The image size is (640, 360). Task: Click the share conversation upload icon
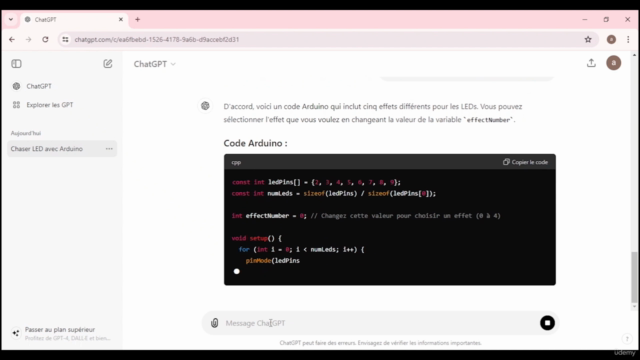point(591,63)
